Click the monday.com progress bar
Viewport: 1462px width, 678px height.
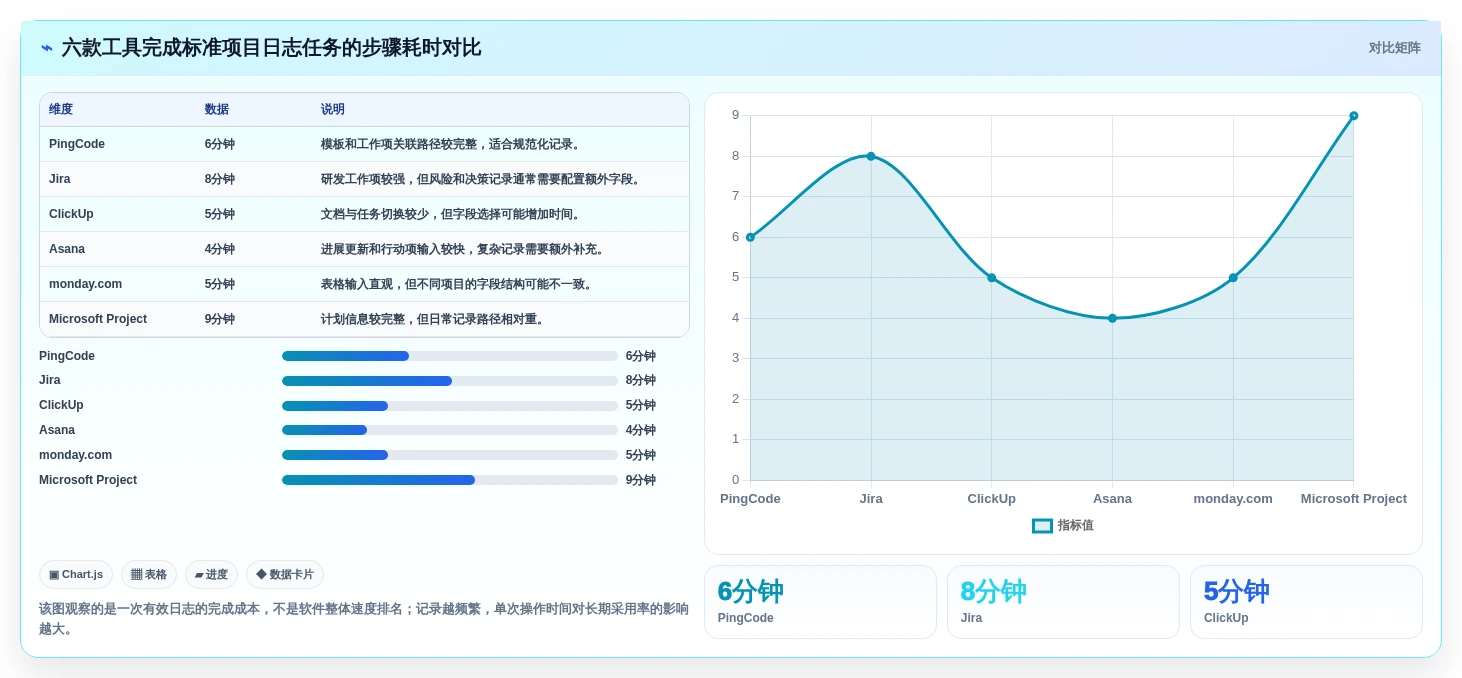tap(450, 455)
